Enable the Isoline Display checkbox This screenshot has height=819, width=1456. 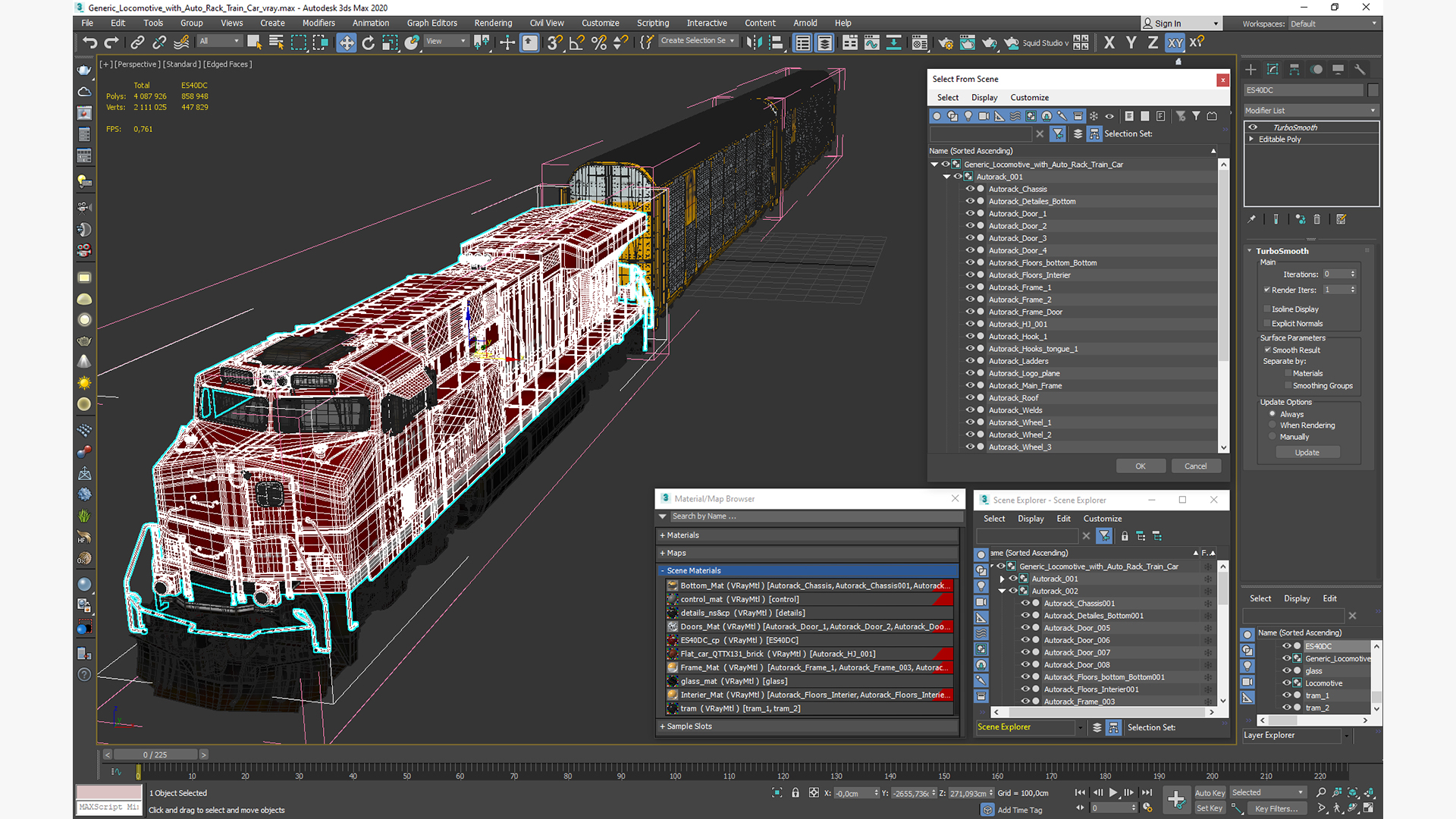(x=1266, y=309)
